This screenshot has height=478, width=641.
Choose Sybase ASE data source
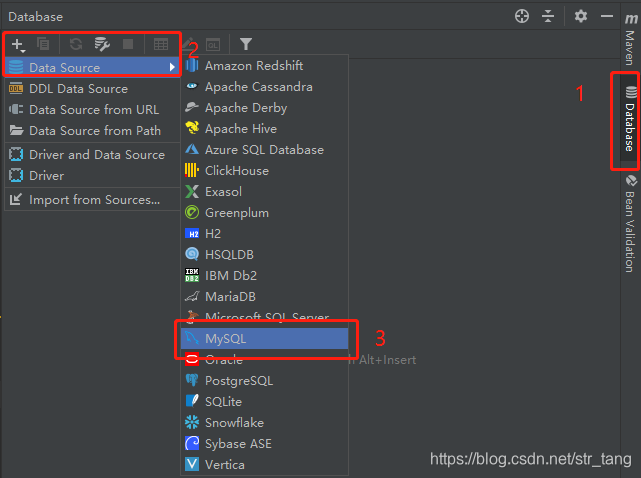(x=264, y=444)
